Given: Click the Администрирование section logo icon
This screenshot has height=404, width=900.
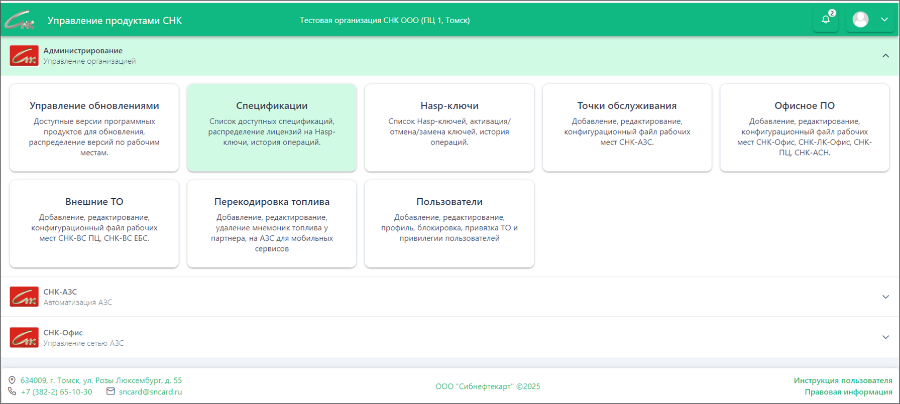Looking at the screenshot, I should (23, 55).
